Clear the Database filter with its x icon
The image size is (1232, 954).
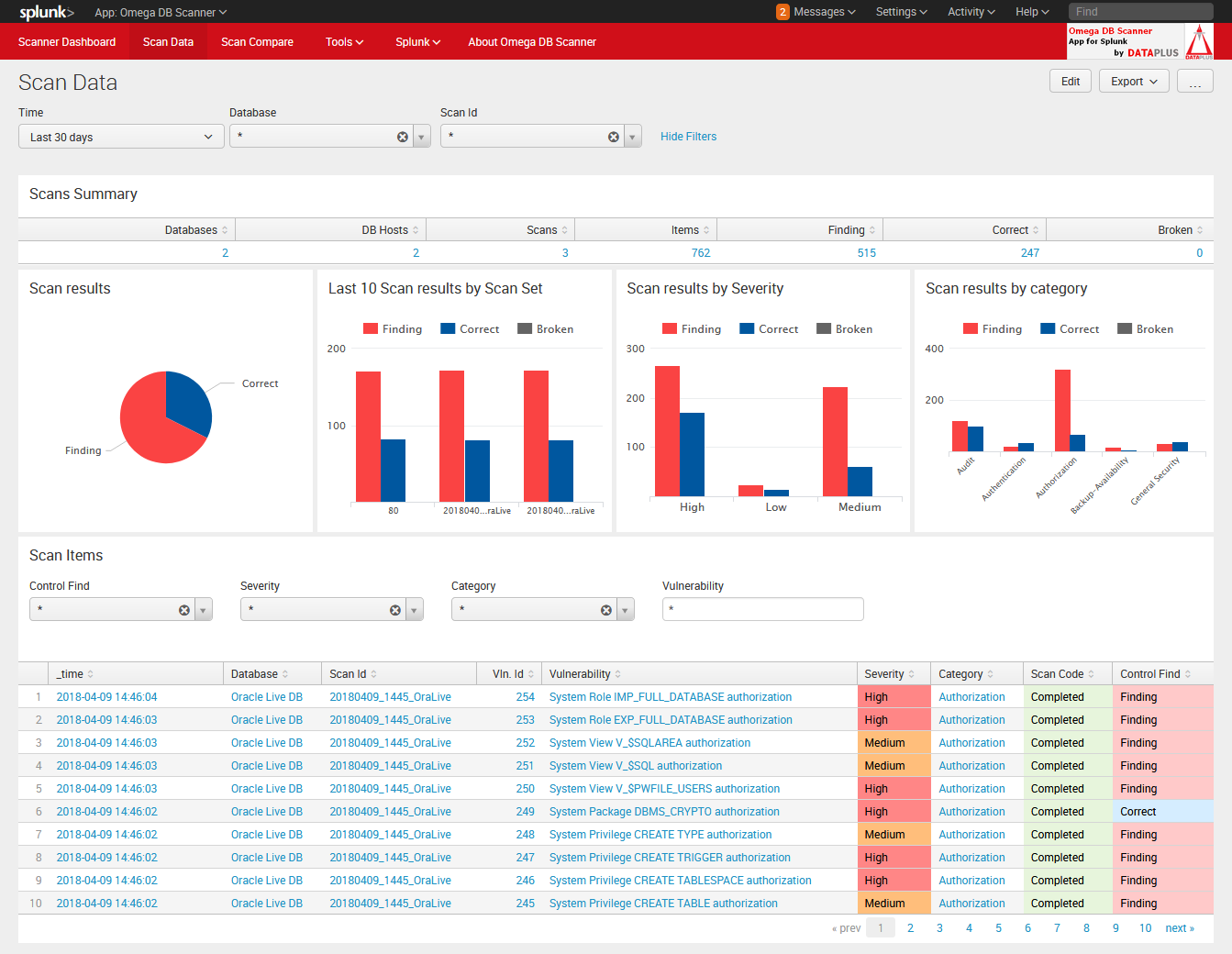click(402, 135)
